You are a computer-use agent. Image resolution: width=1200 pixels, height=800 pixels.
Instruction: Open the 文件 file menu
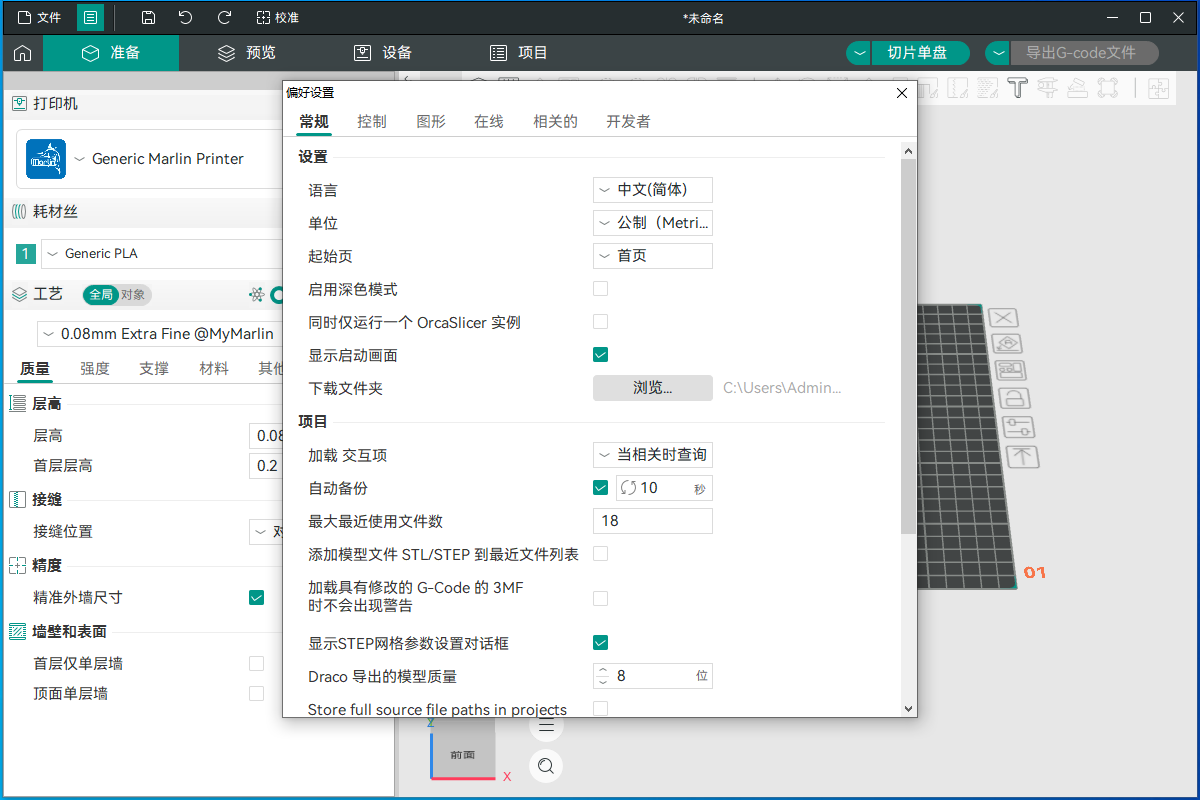point(39,17)
